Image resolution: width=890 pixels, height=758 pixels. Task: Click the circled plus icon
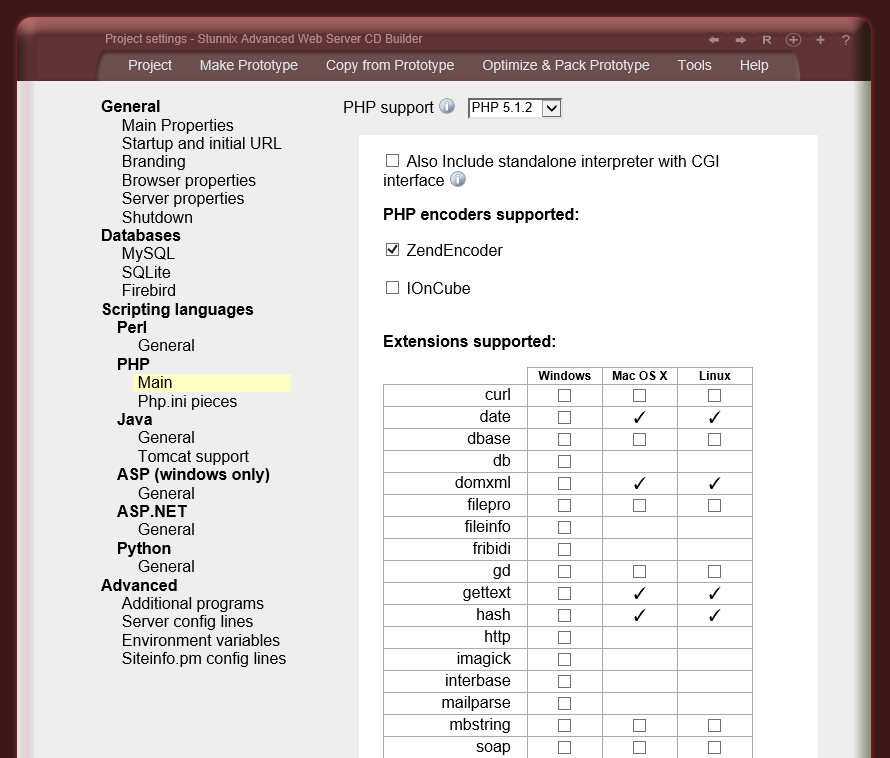pos(793,40)
